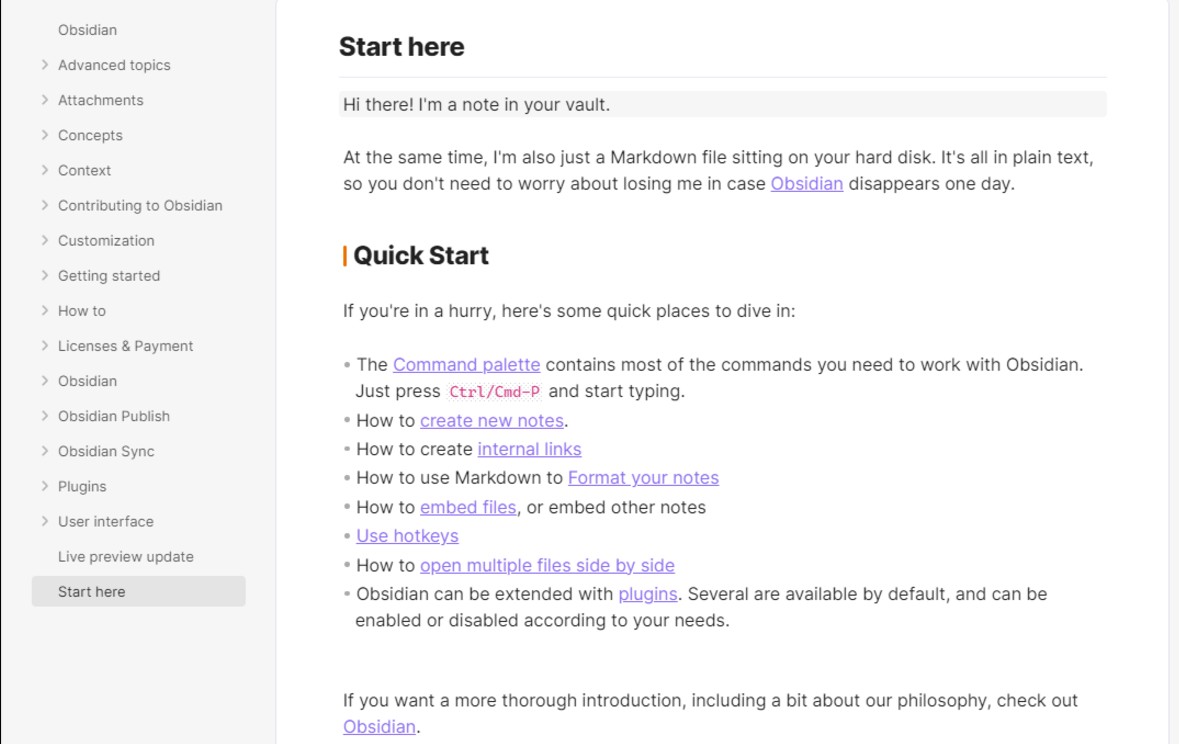Follow the Format your notes link
This screenshot has height=744, width=1179.
(643, 478)
